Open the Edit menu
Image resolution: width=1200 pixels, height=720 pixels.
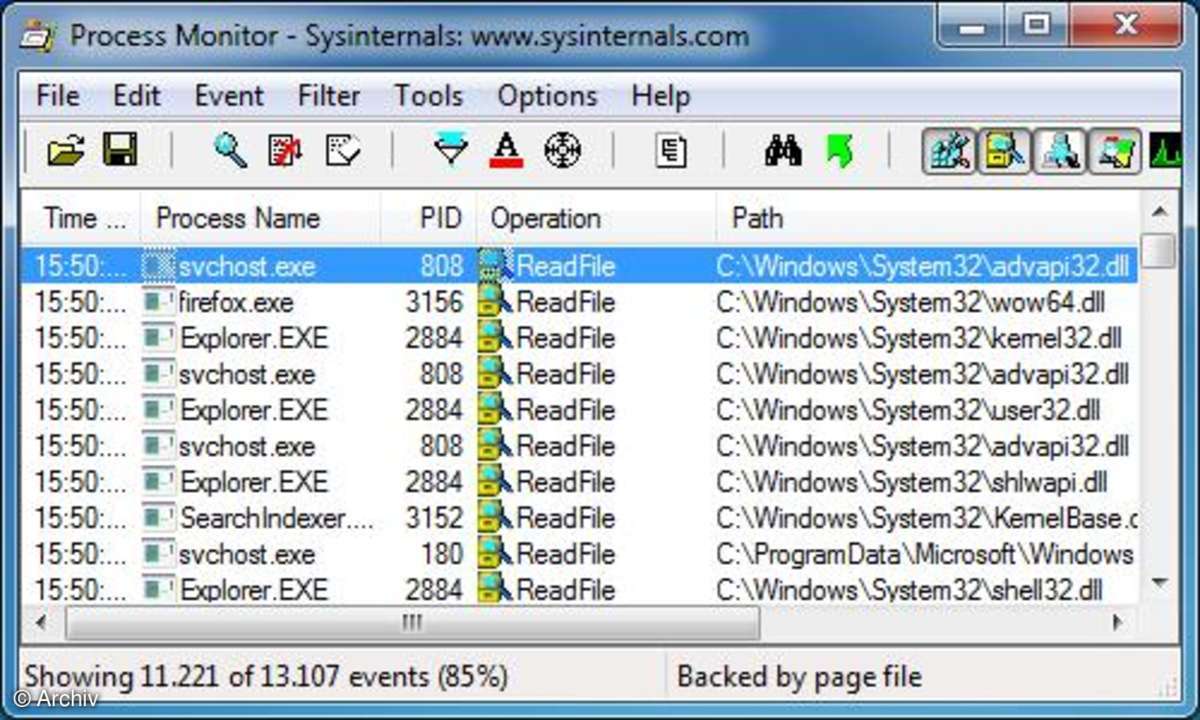pyautogui.click(x=137, y=96)
